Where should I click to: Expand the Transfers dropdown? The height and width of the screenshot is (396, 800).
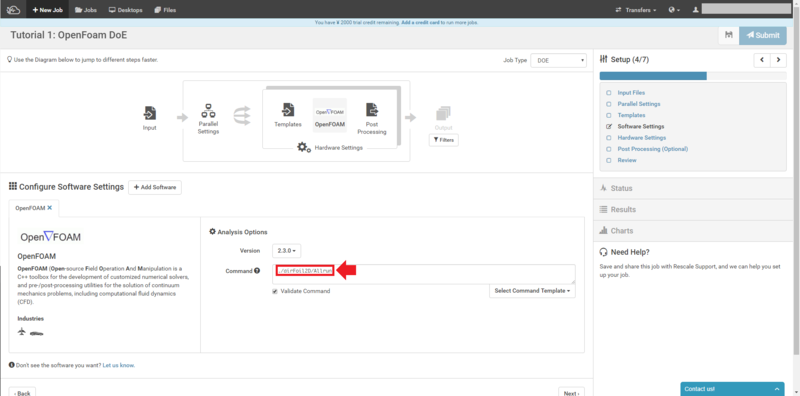point(636,10)
